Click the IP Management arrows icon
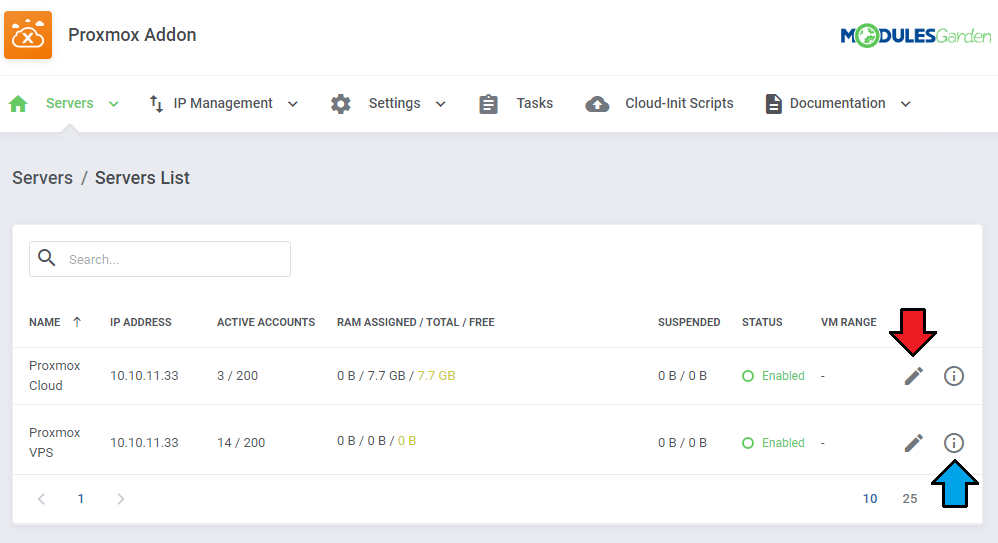Image resolution: width=998 pixels, height=543 pixels. 157,103
